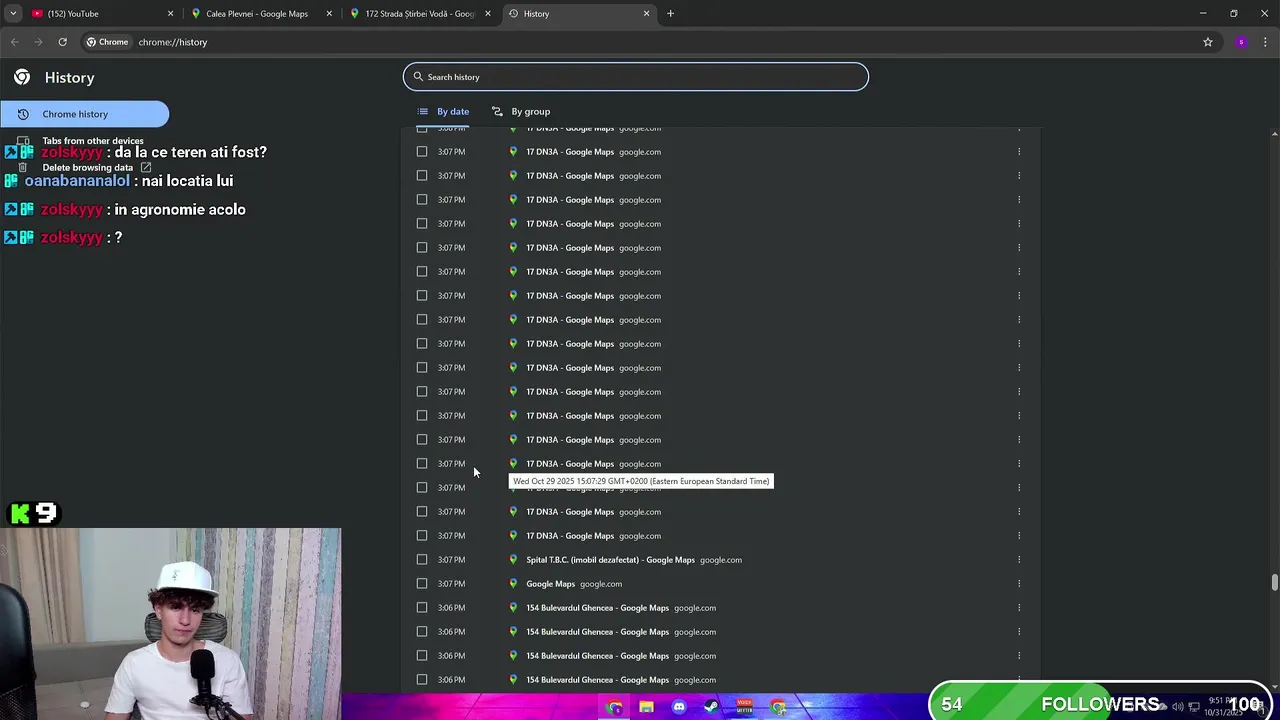This screenshot has width=1280, height=720.
Task: Open Chrome with profile badge from taskbar
Action: [x=614, y=708]
